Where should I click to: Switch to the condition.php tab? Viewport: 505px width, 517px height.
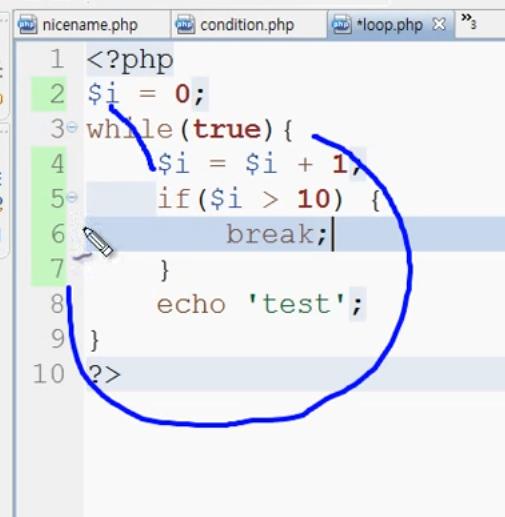249,25
